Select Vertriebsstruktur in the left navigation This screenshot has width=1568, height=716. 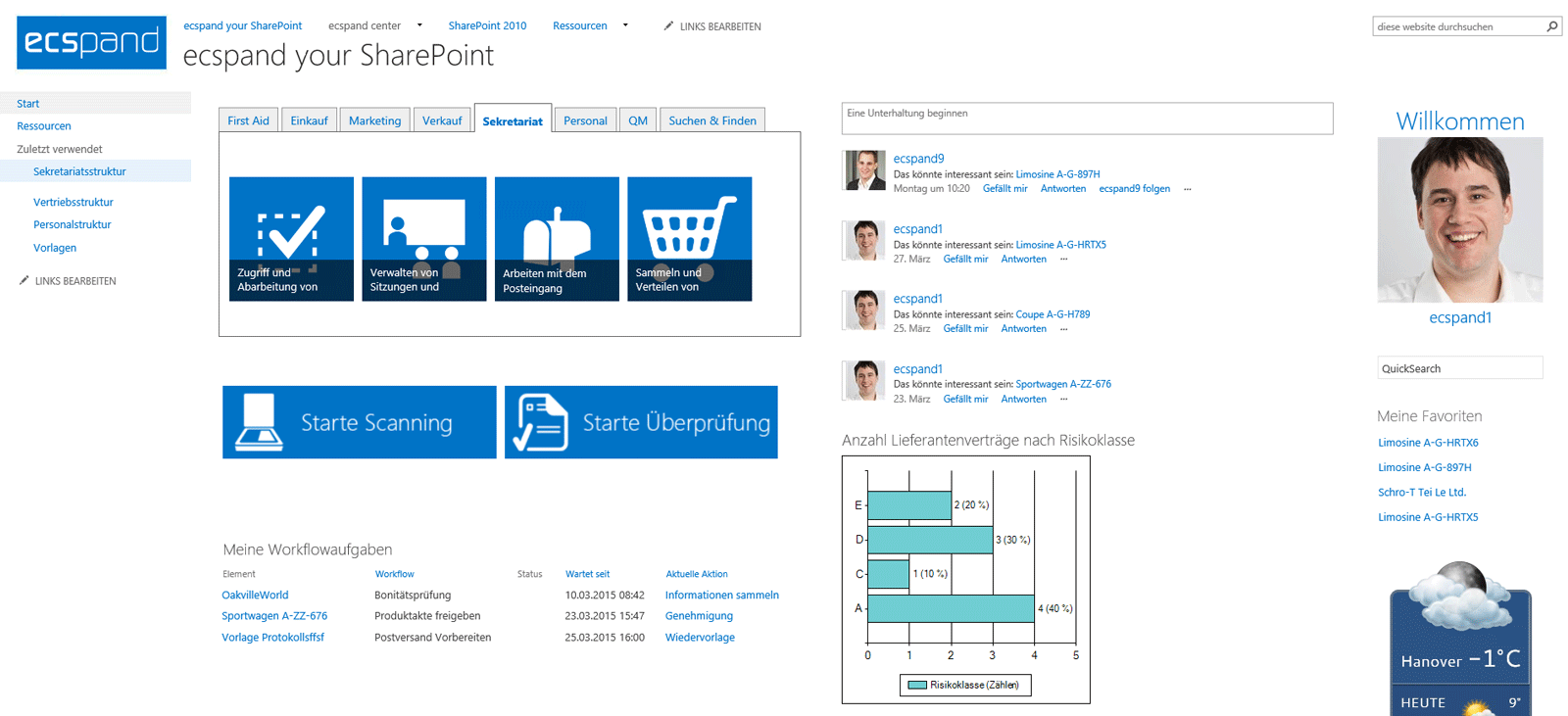73,202
